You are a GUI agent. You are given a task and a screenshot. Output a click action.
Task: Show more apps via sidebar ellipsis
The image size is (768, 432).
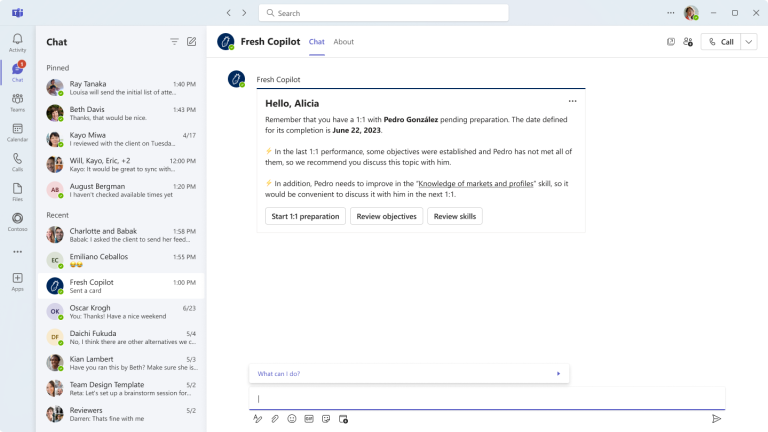tap(18, 252)
